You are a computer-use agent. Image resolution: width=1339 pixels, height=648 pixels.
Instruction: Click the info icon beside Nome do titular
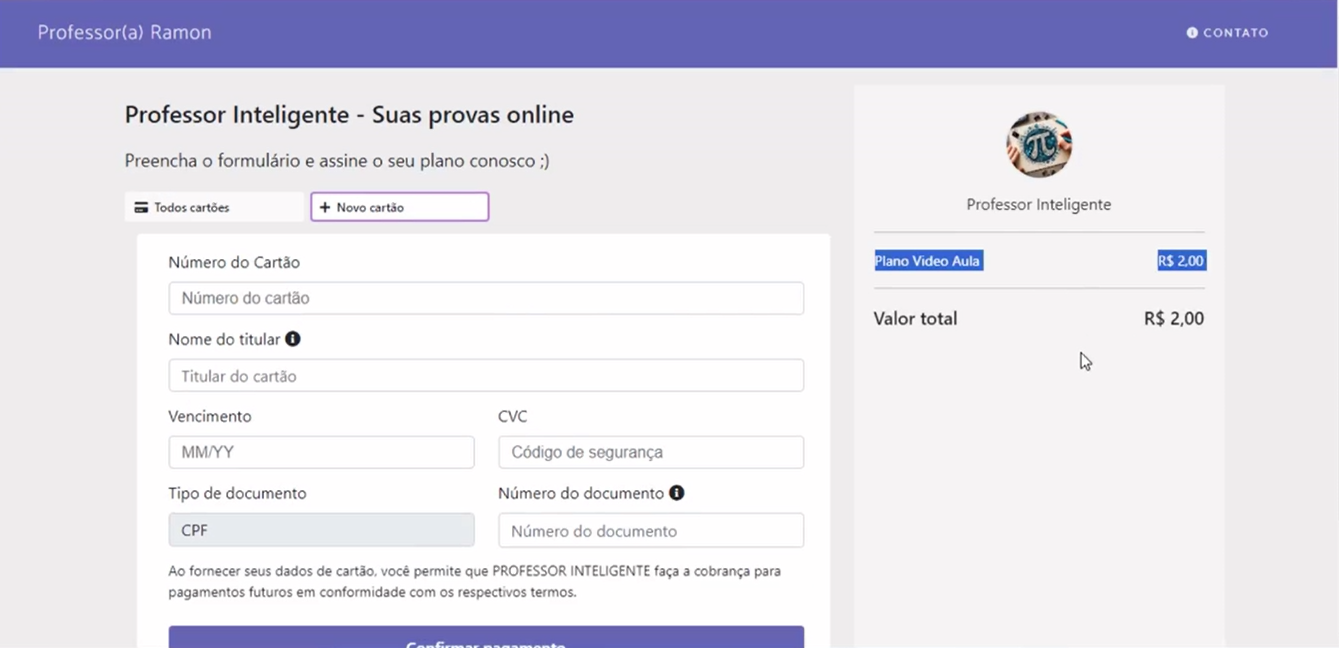point(291,339)
